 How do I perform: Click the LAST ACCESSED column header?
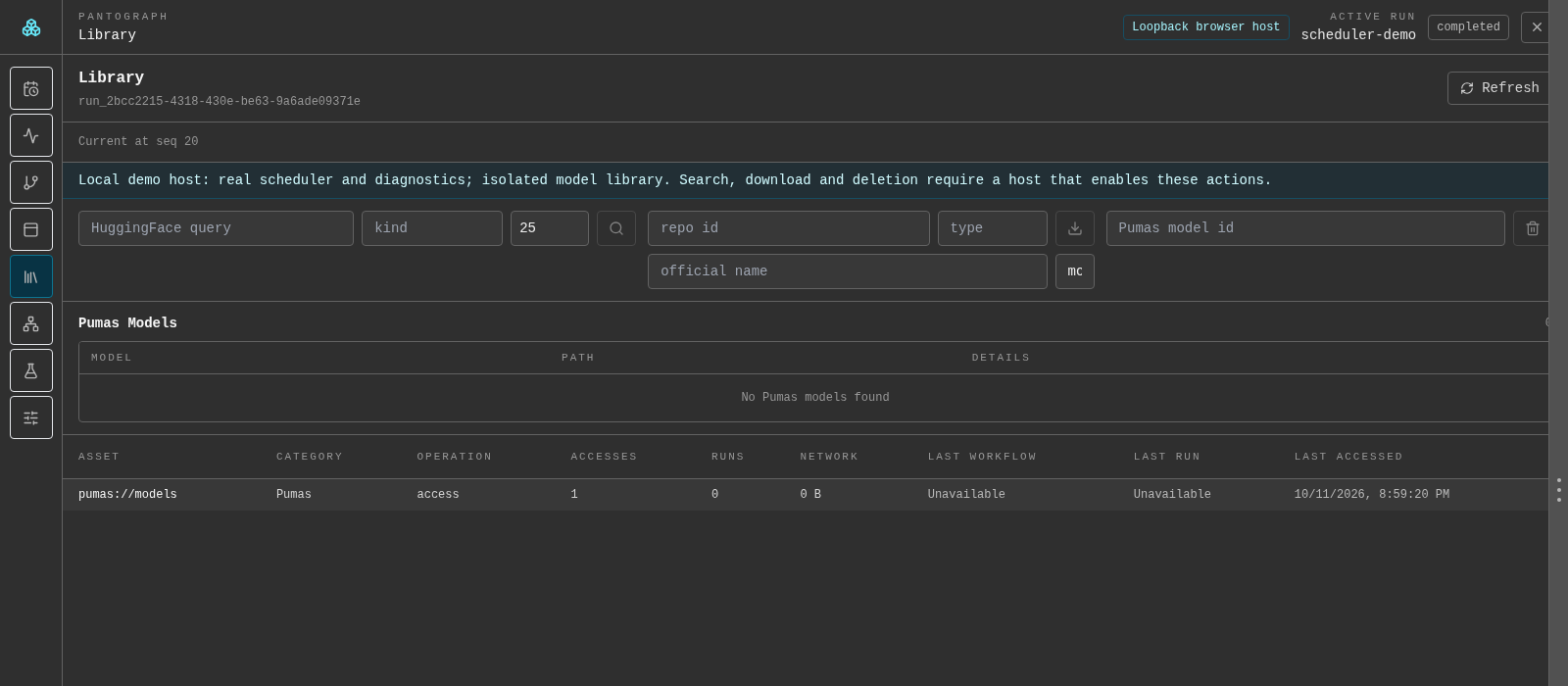click(x=1348, y=457)
